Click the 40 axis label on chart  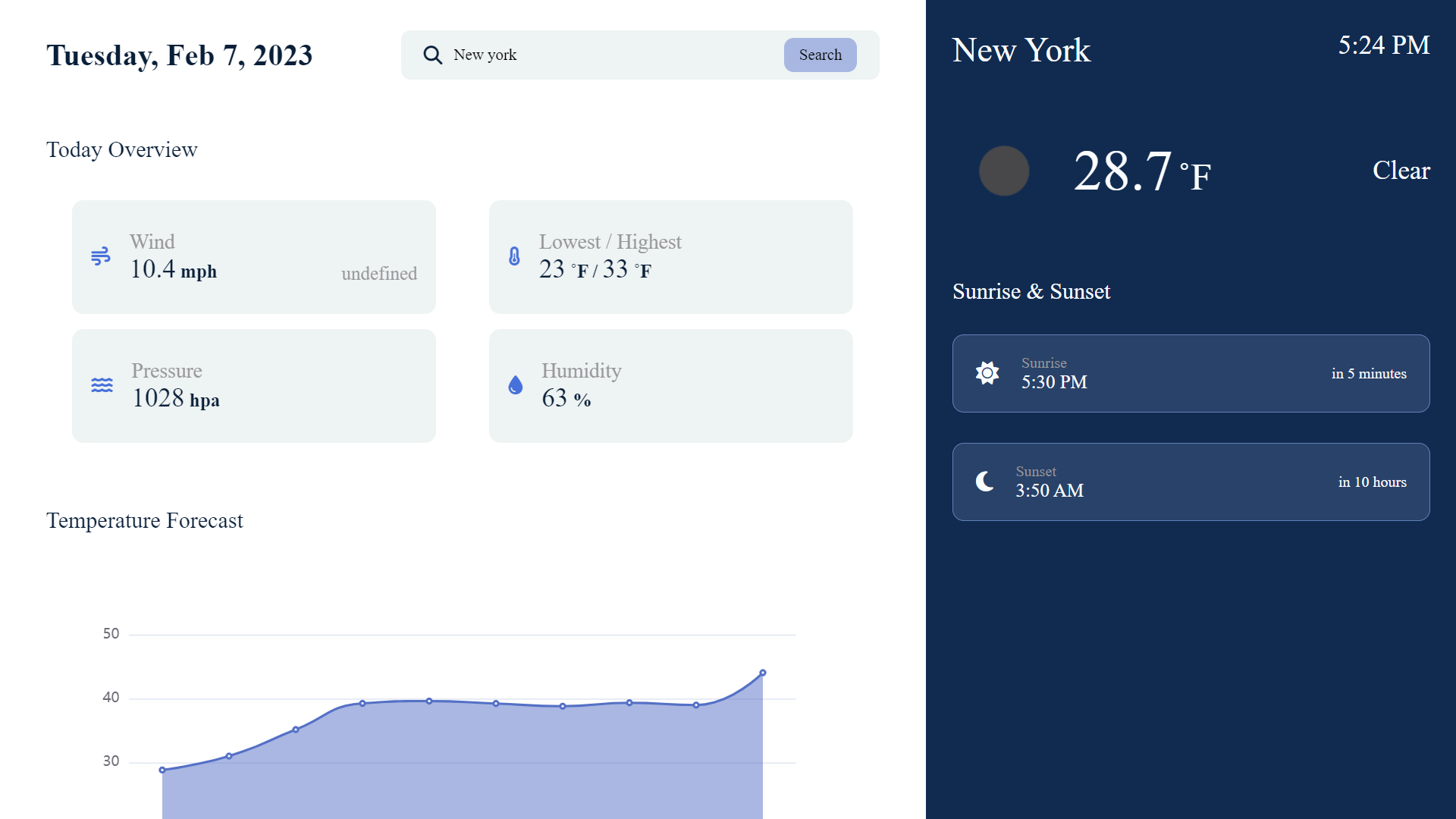click(x=111, y=697)
